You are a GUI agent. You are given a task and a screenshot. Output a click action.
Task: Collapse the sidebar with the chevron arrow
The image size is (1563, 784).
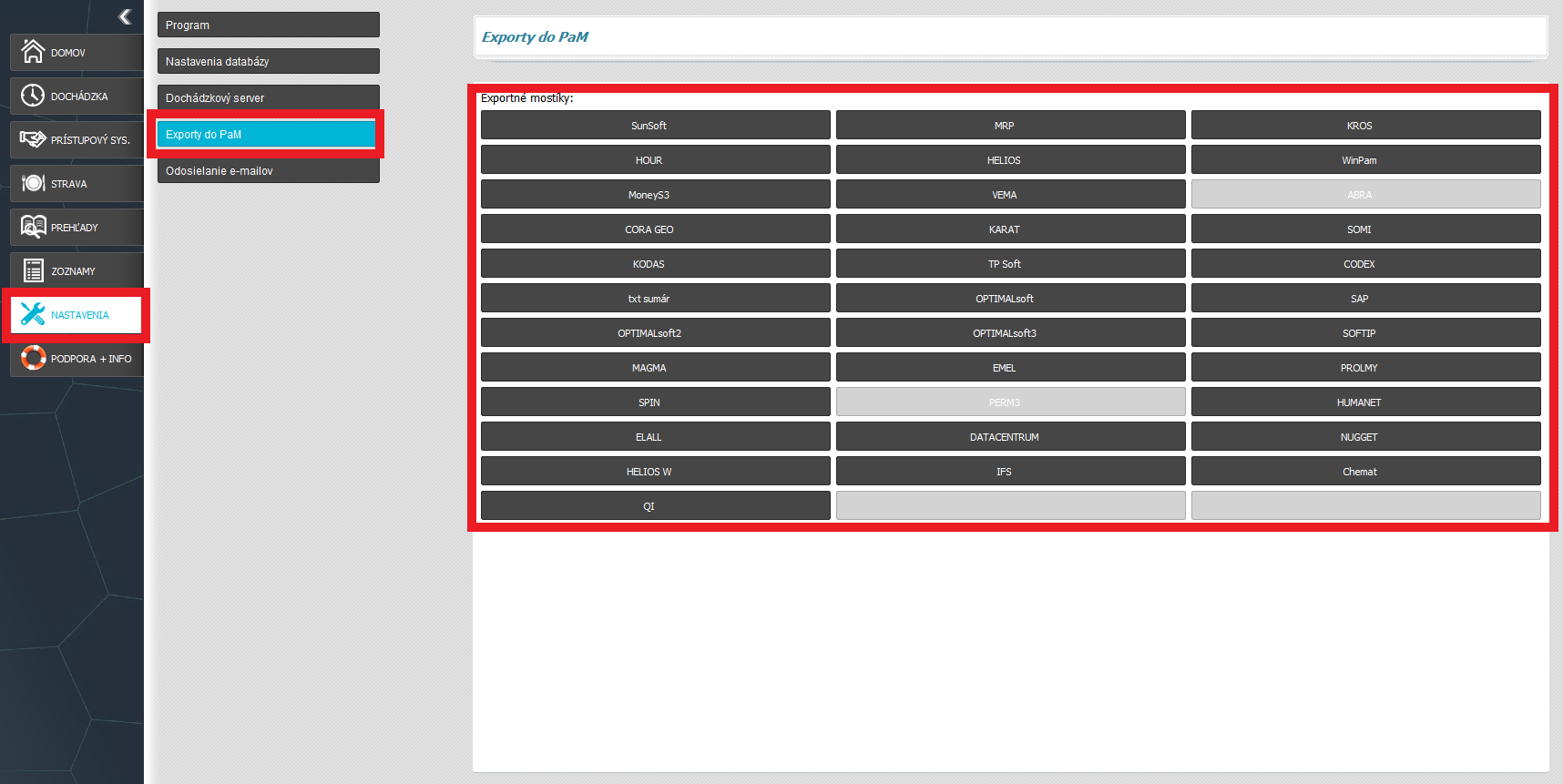(x=125, y=16)
